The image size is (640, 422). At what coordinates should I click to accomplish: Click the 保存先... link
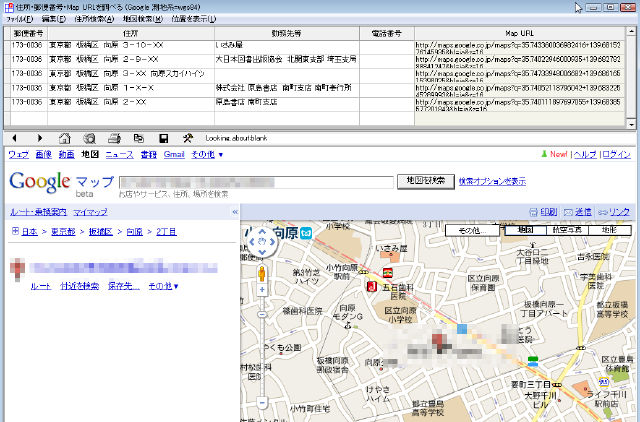tap(124, 286)
